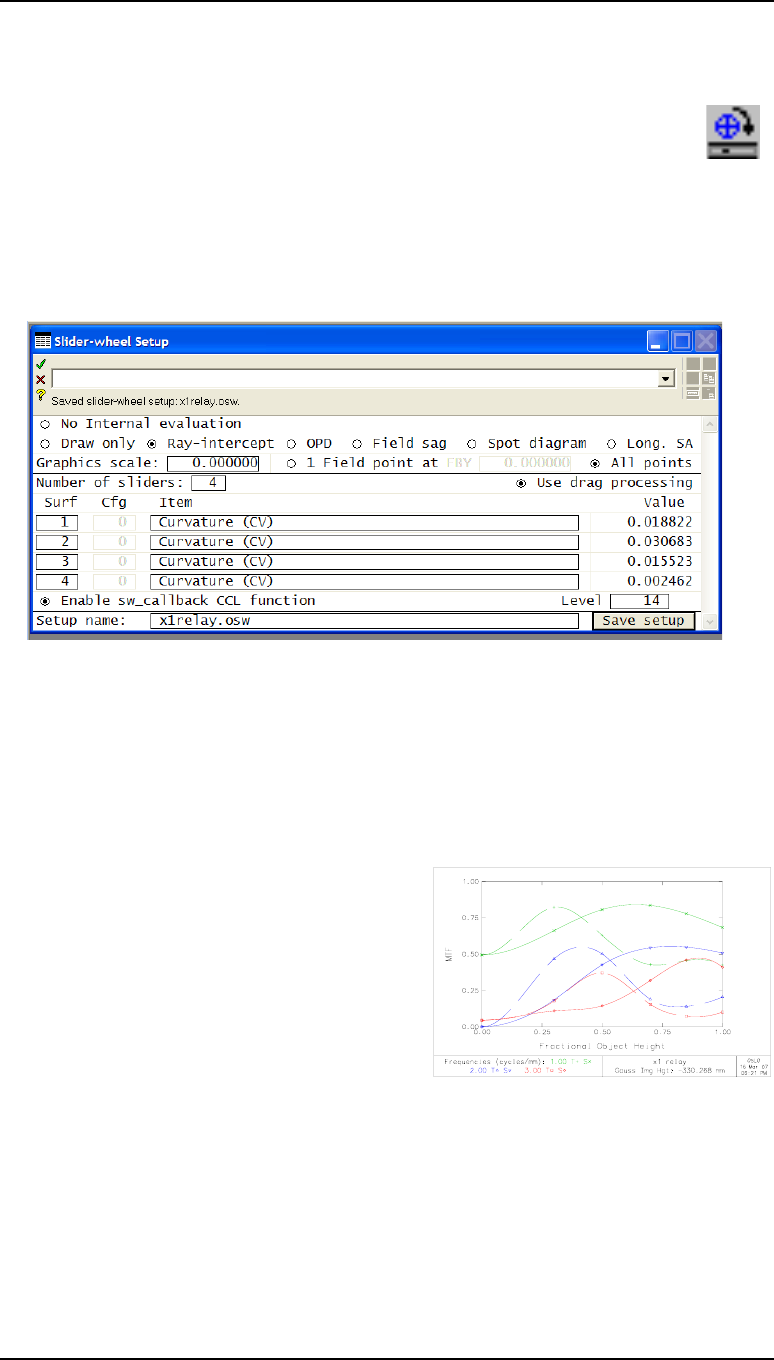The width and height of the screenshot is (774, 1360).
Task: Click the MTF plot thumbnail
Action: pos(602,972)
